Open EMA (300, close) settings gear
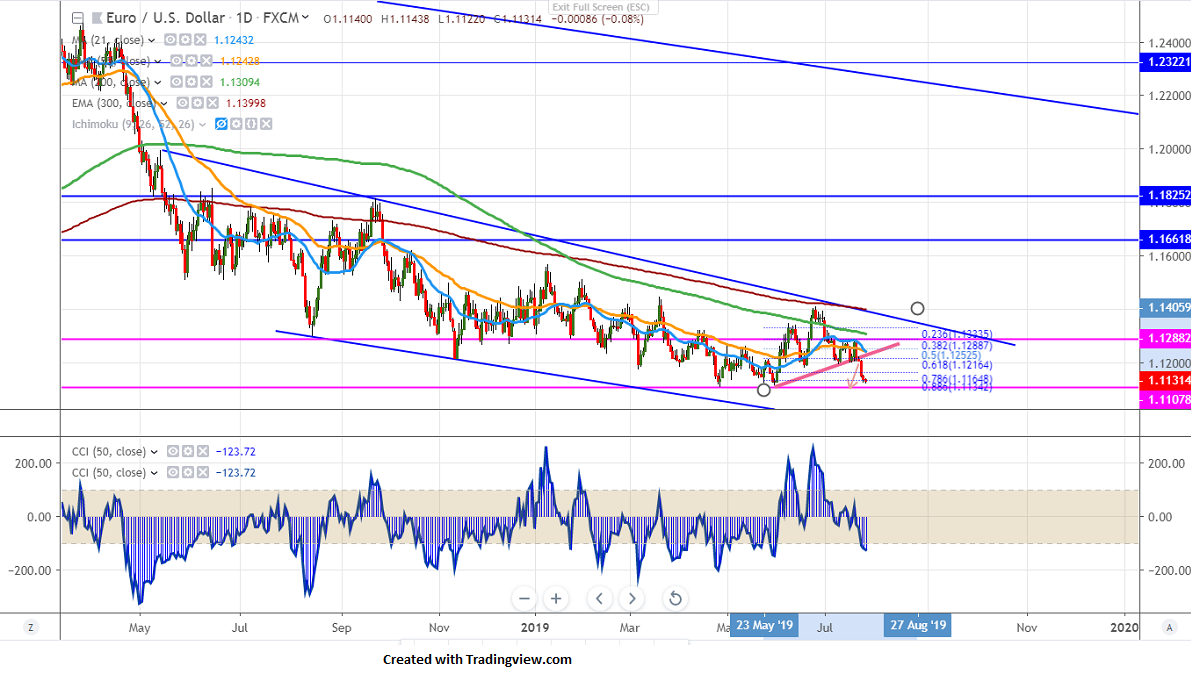 coord(197,103)
